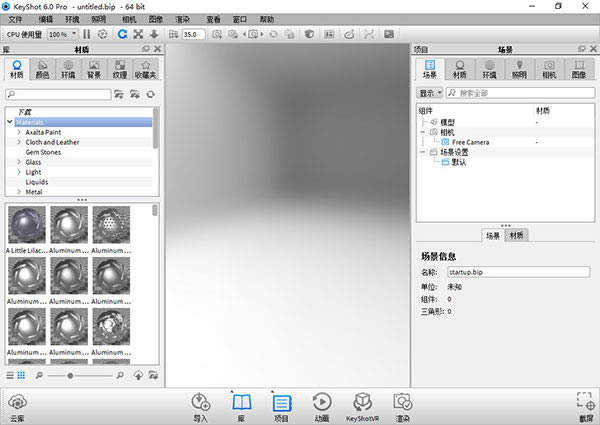Select the 默认 scene set item
Viewport: 600px width, 425px height.
pyautogui.click(x=458, y=162)
